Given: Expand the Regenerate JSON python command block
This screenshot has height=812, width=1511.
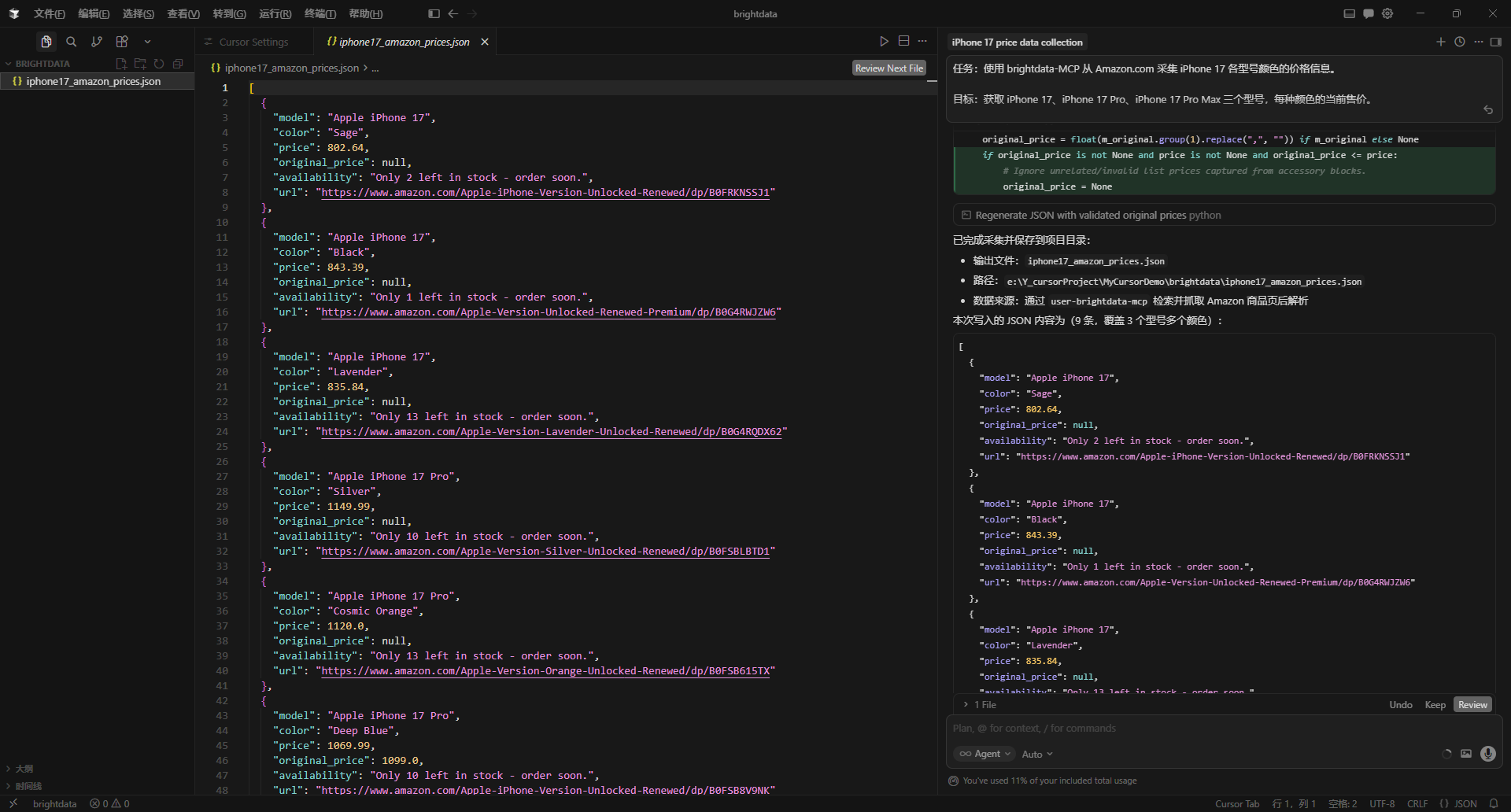Looking at the screenshot, I should (1224, 215).
